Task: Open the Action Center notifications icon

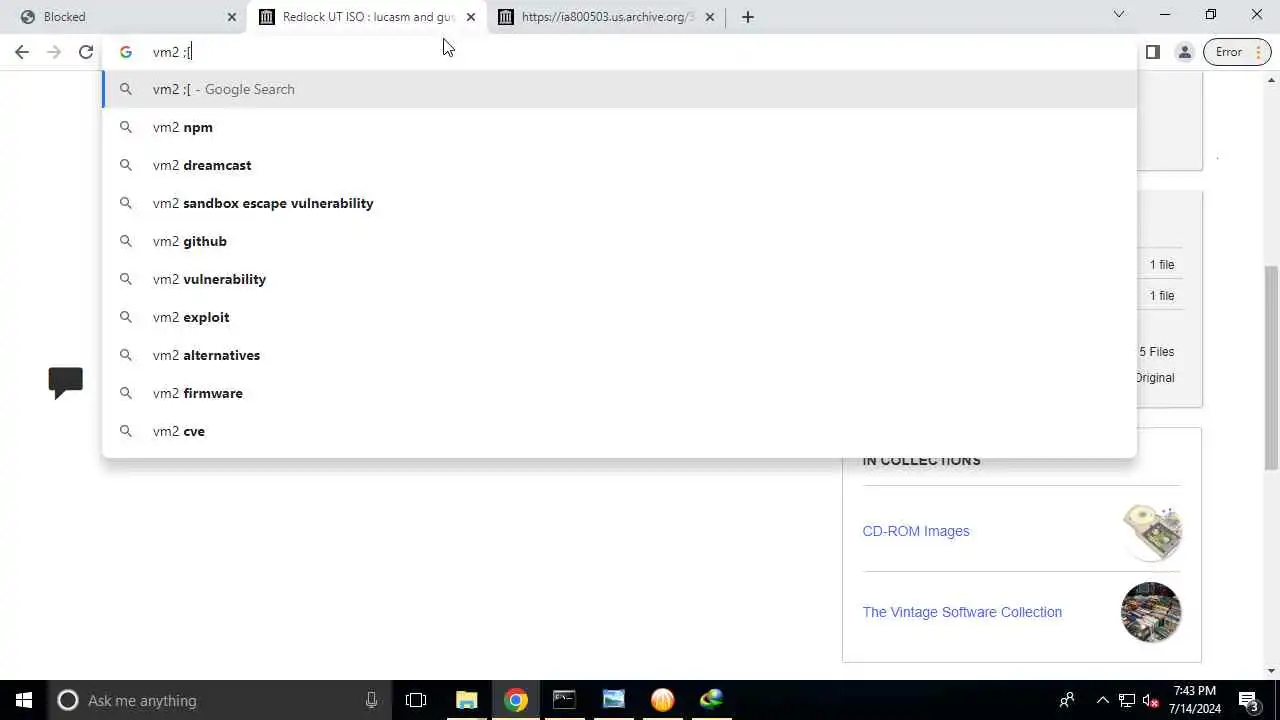Action: tap(1249, 700)
